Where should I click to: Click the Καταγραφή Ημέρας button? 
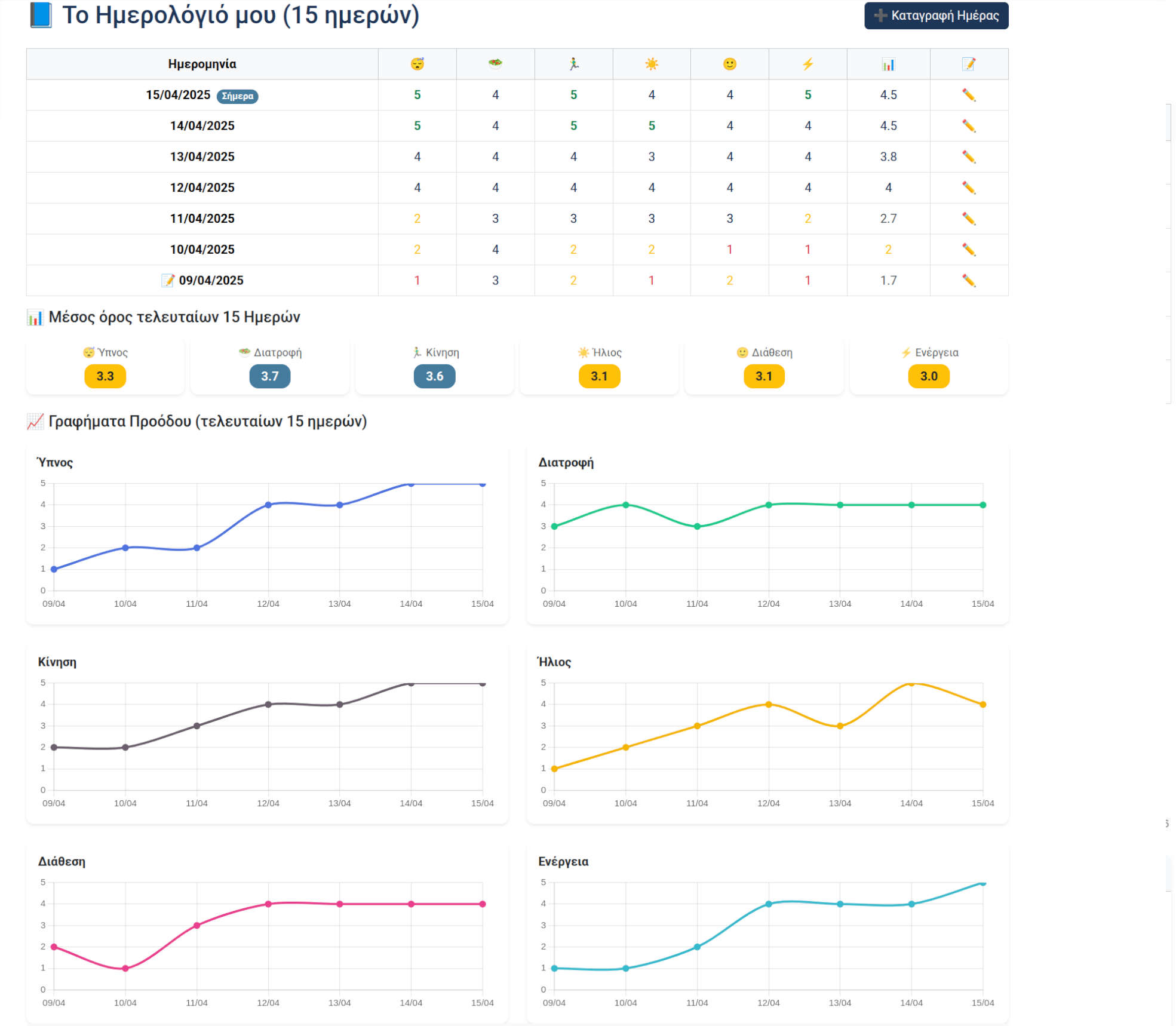(935, 16)
